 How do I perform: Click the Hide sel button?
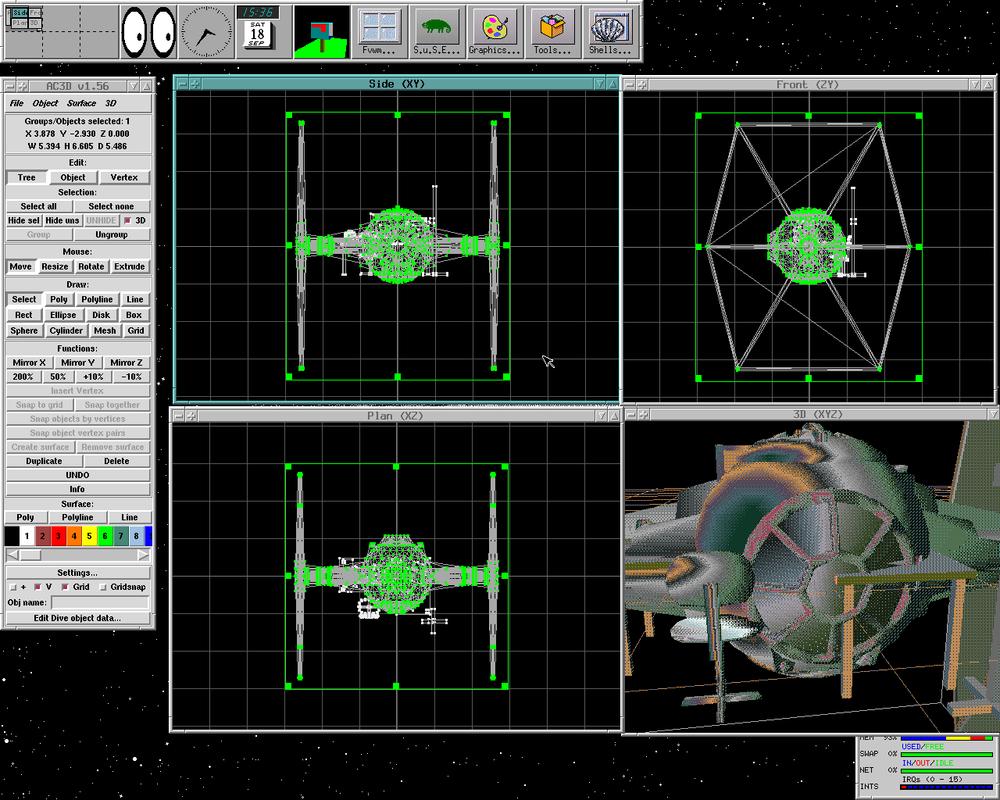point(24,220)
